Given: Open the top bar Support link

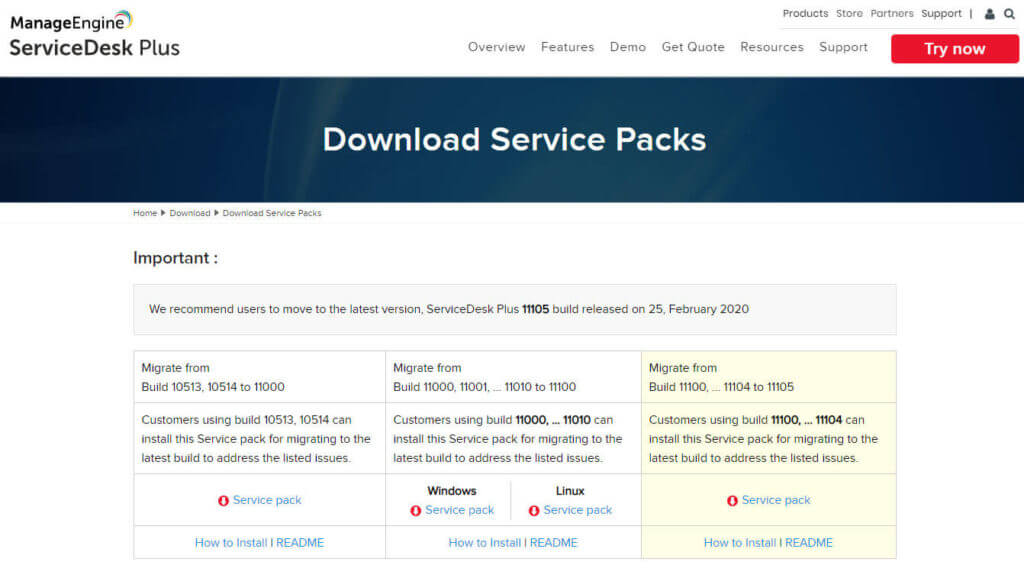Looking at the screenshot, I should (x=941, y=14).
